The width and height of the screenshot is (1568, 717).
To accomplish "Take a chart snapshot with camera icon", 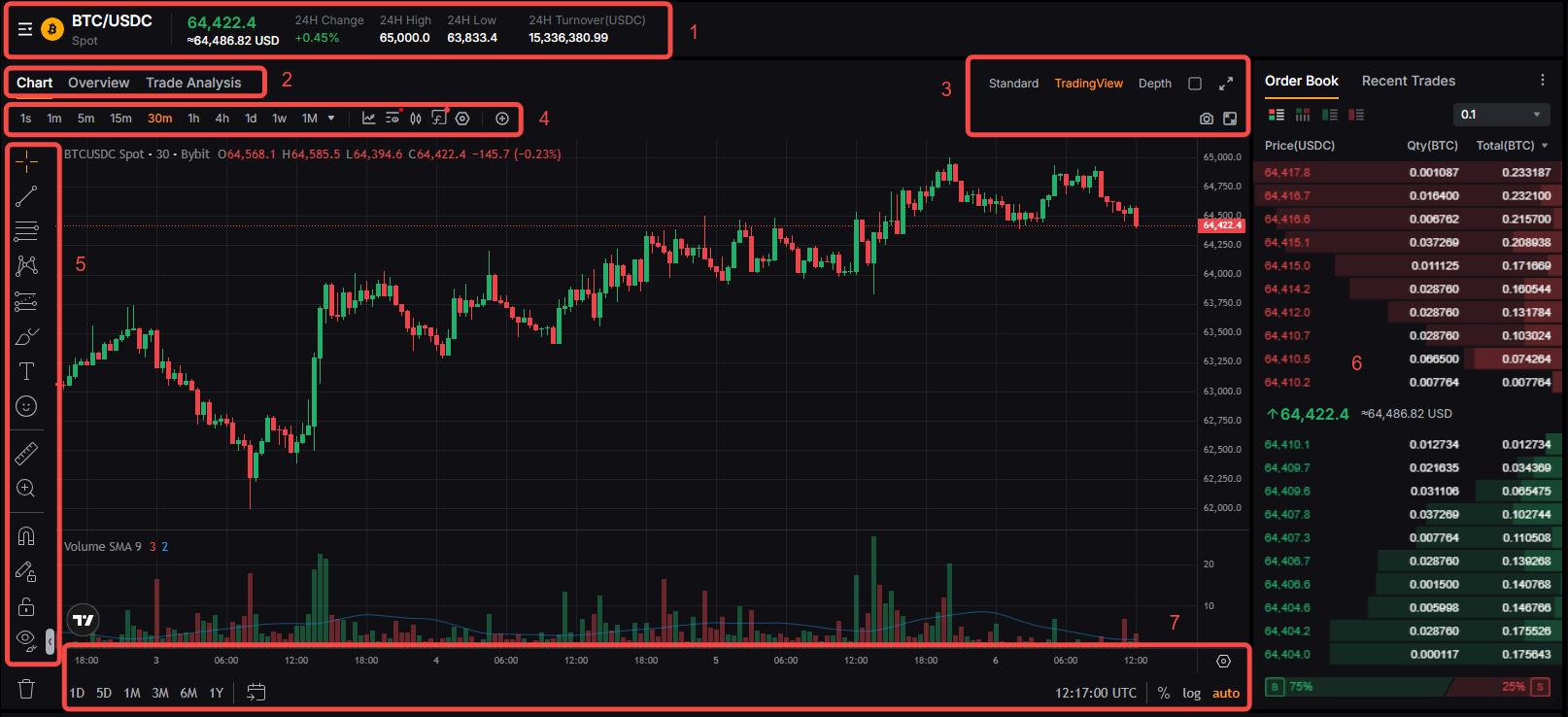I will click(x=1207, y=119).
